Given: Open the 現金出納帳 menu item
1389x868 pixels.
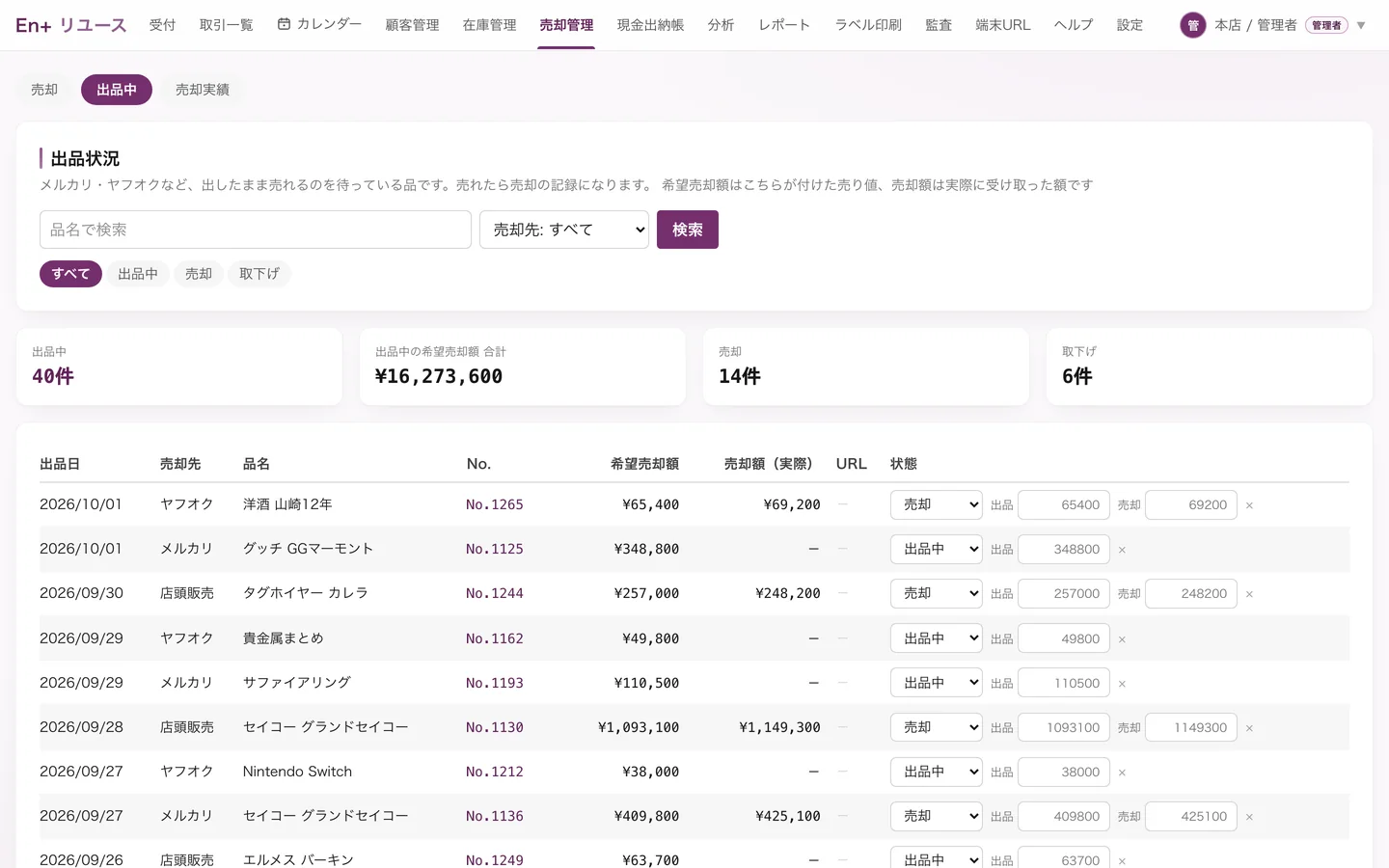Looking at the screenshot, I should click(651, 25).
